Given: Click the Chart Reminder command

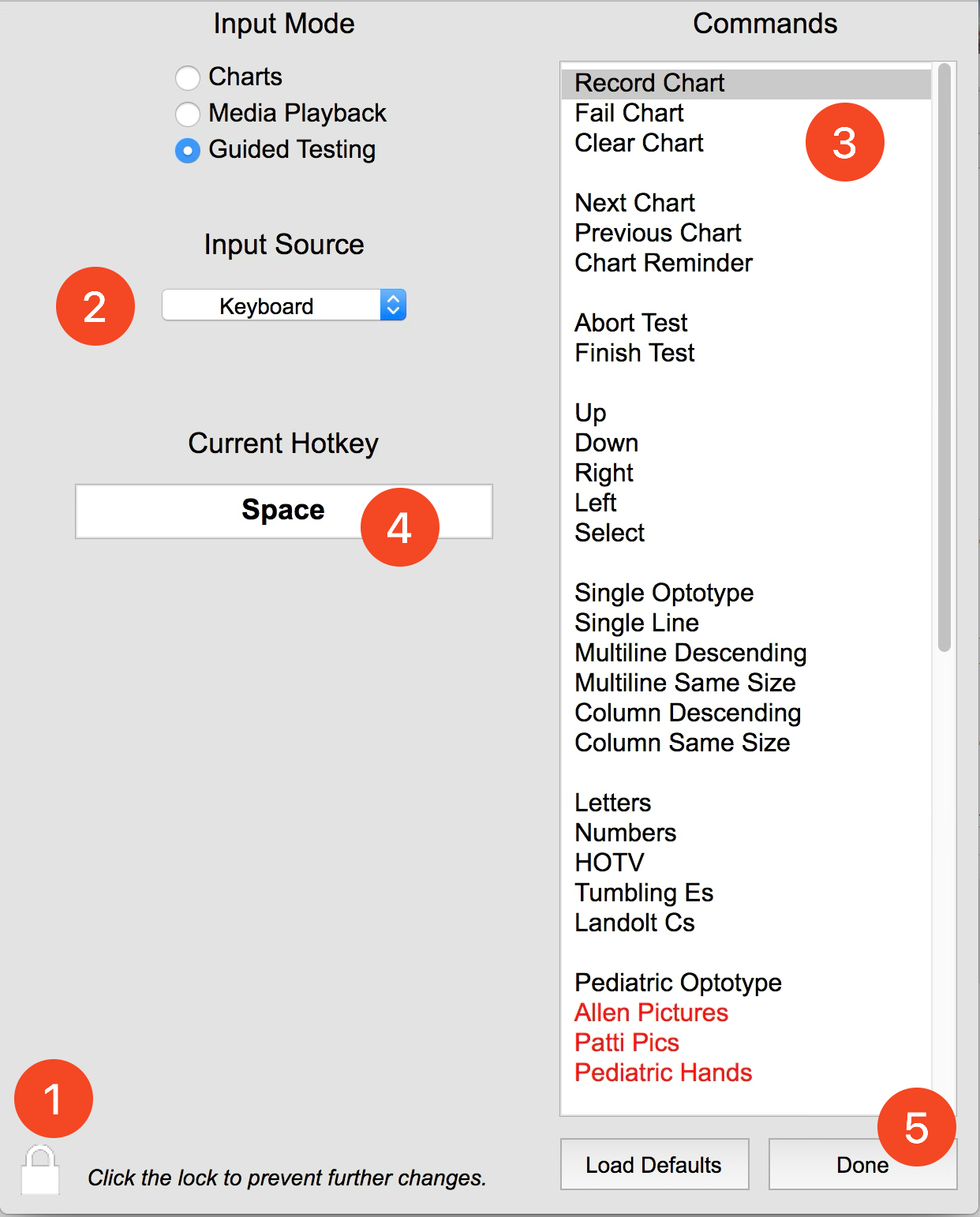Looking at the screenshot, I should point(663,263).
